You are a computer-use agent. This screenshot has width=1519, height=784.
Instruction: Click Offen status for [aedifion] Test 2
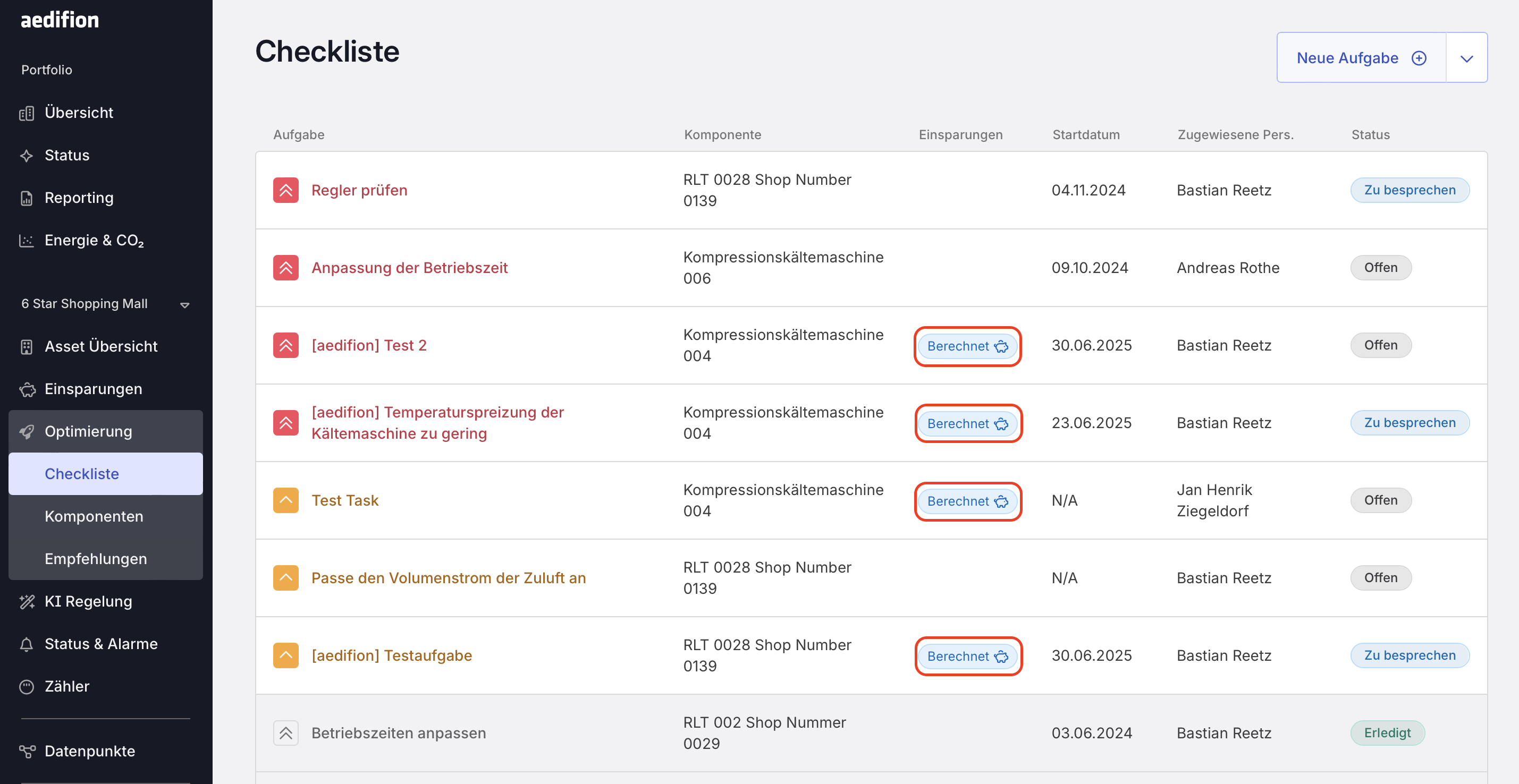1380,345
